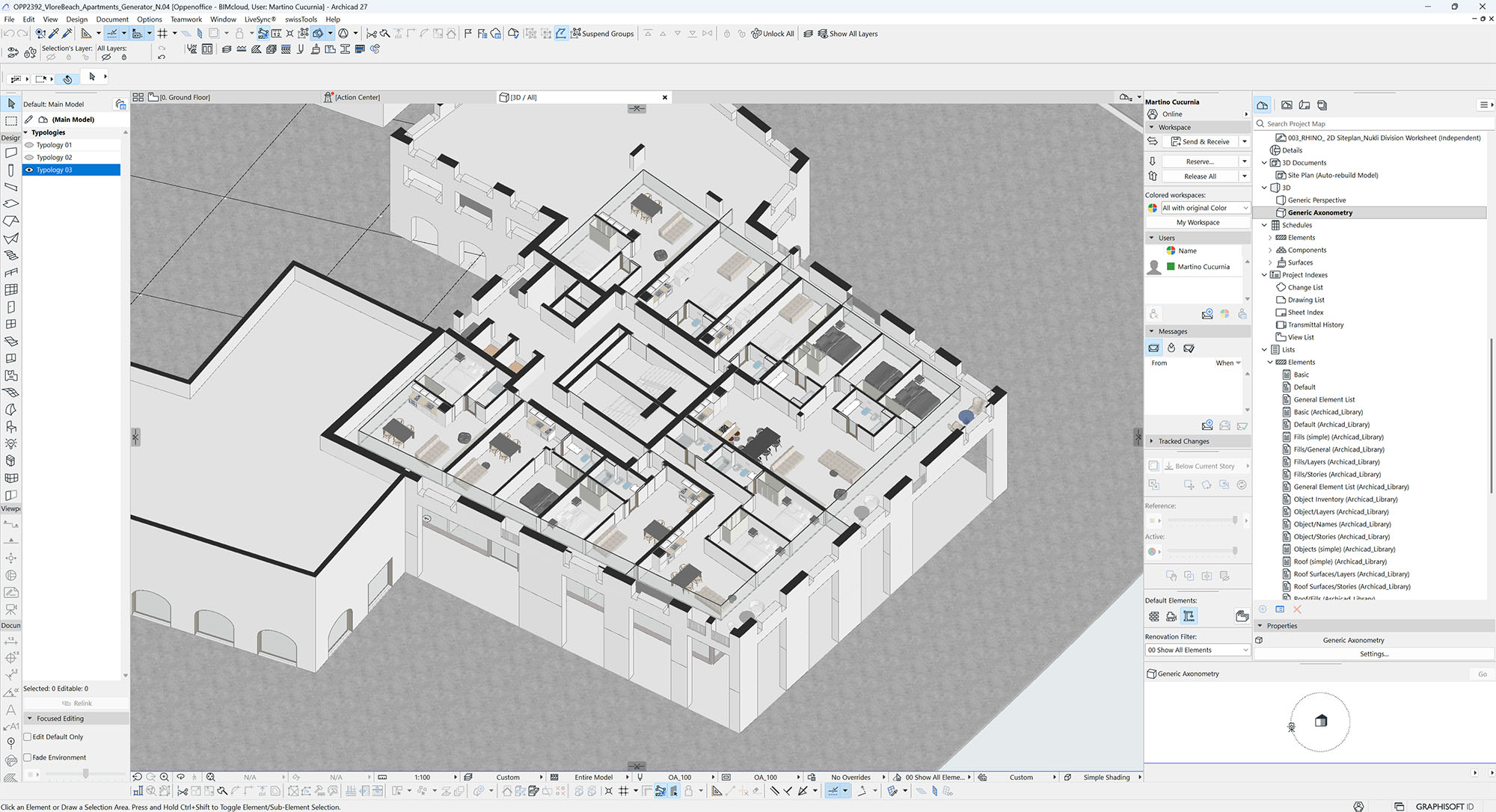Click the Undo icon in toolbar
The image size is (1496, 812).
pos(8,34)
